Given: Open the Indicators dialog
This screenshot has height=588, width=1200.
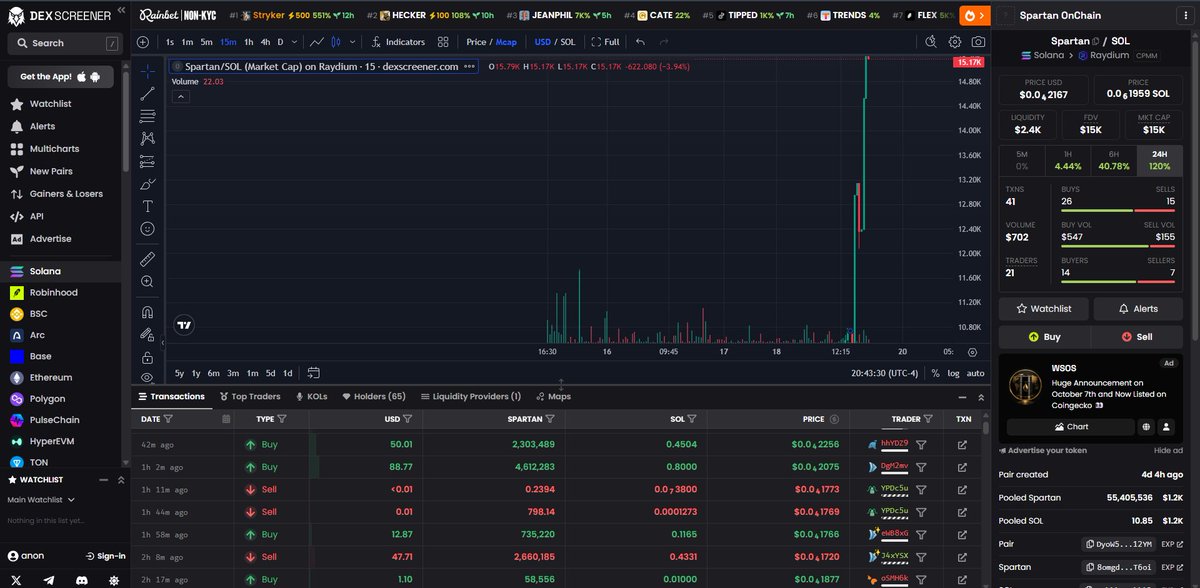Looking at the screenshot, I should coord(397,42).
